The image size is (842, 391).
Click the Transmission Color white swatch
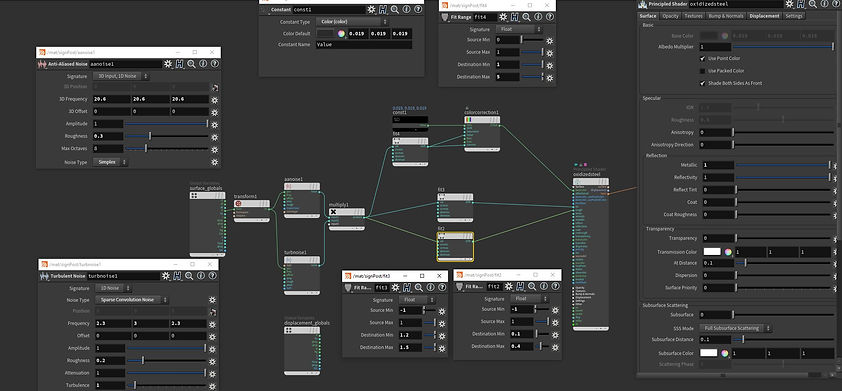tap(712, 252)
